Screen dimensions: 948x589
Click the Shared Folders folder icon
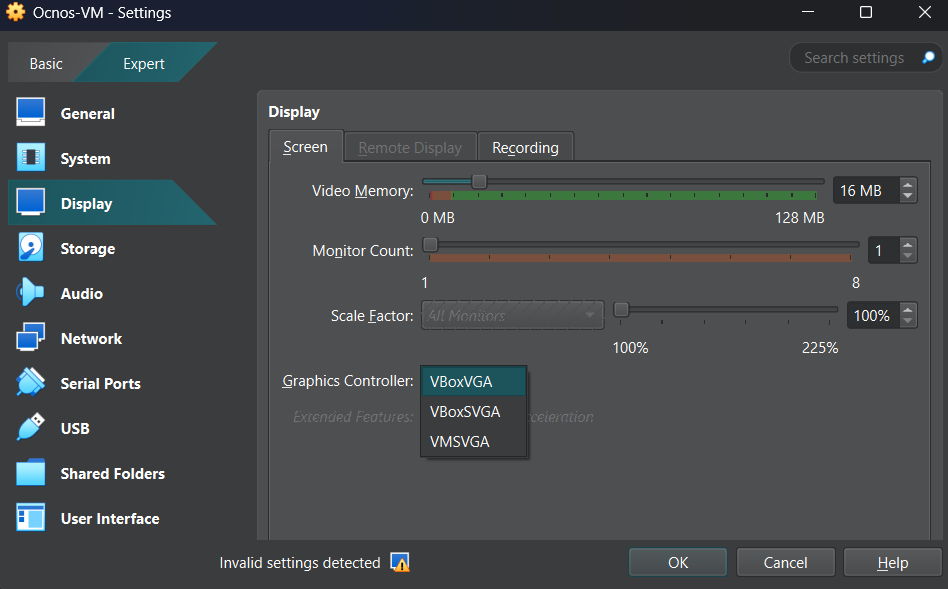(31, 473)
